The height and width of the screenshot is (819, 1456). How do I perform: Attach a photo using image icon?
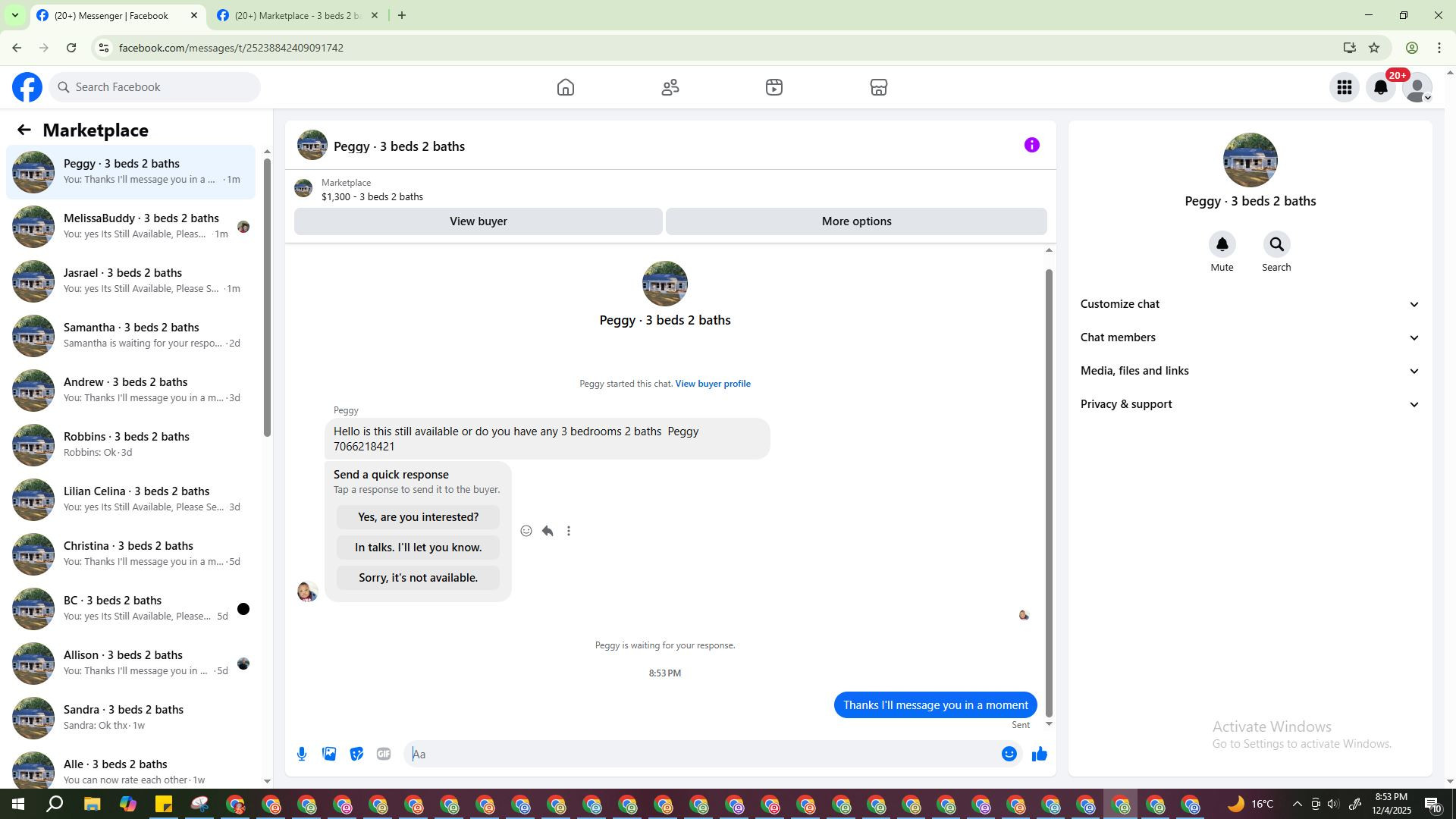(329, 754)
